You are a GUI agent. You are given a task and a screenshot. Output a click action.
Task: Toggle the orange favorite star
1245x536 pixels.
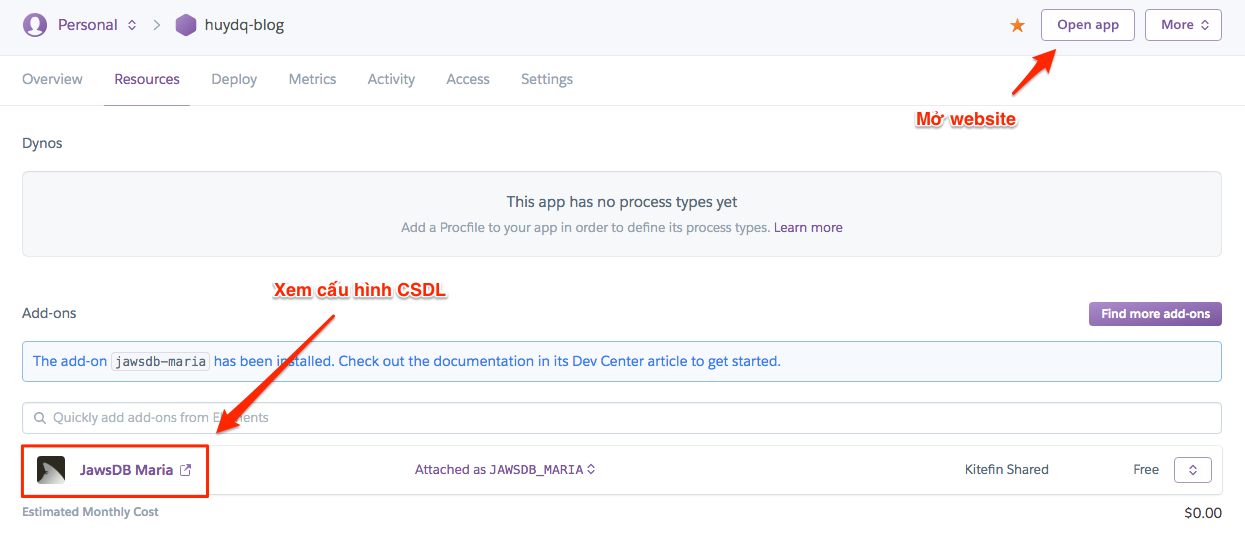coord(1018,25)
